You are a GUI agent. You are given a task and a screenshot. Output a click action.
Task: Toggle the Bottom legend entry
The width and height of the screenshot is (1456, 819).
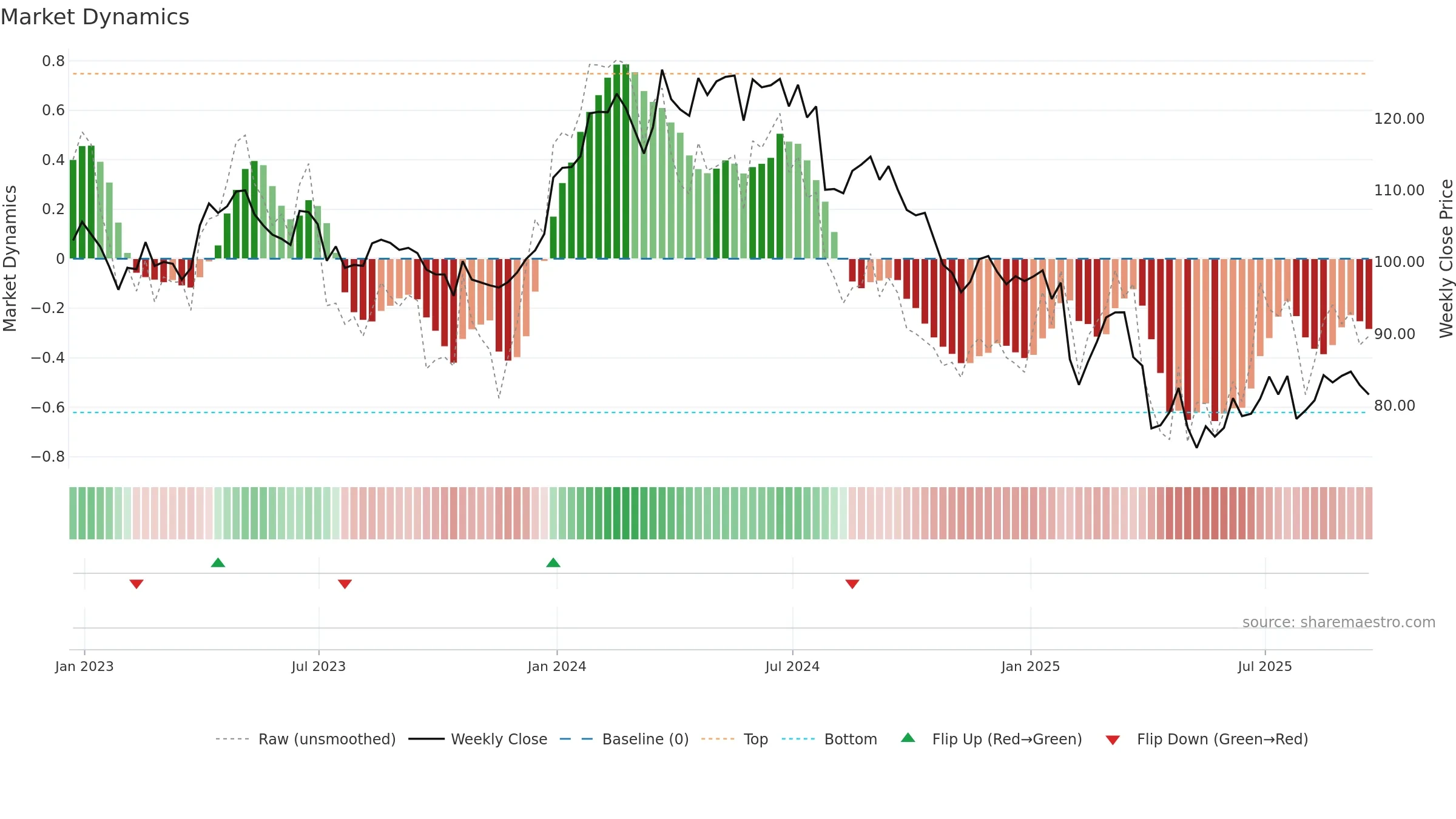830,739
